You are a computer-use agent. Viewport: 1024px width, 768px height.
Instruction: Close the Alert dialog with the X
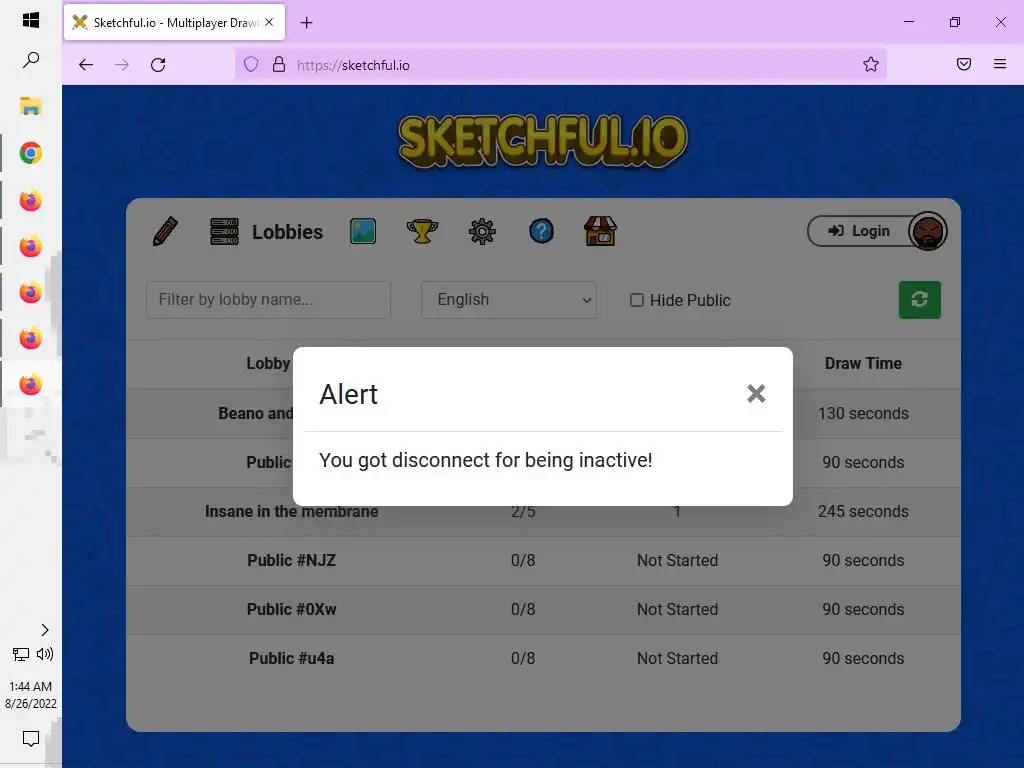coord(756,394)
